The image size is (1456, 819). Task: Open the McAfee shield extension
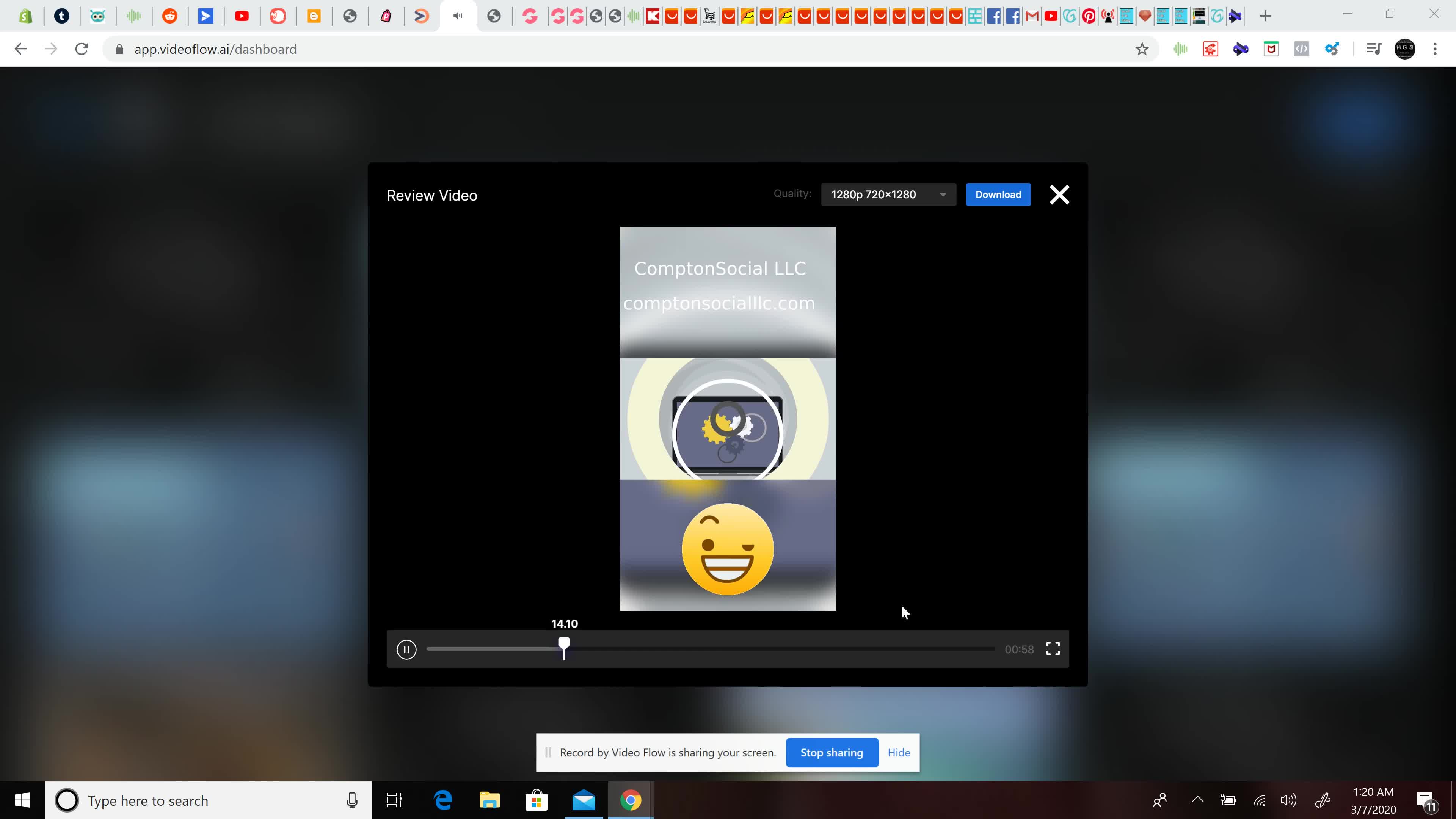[1271, 49]
